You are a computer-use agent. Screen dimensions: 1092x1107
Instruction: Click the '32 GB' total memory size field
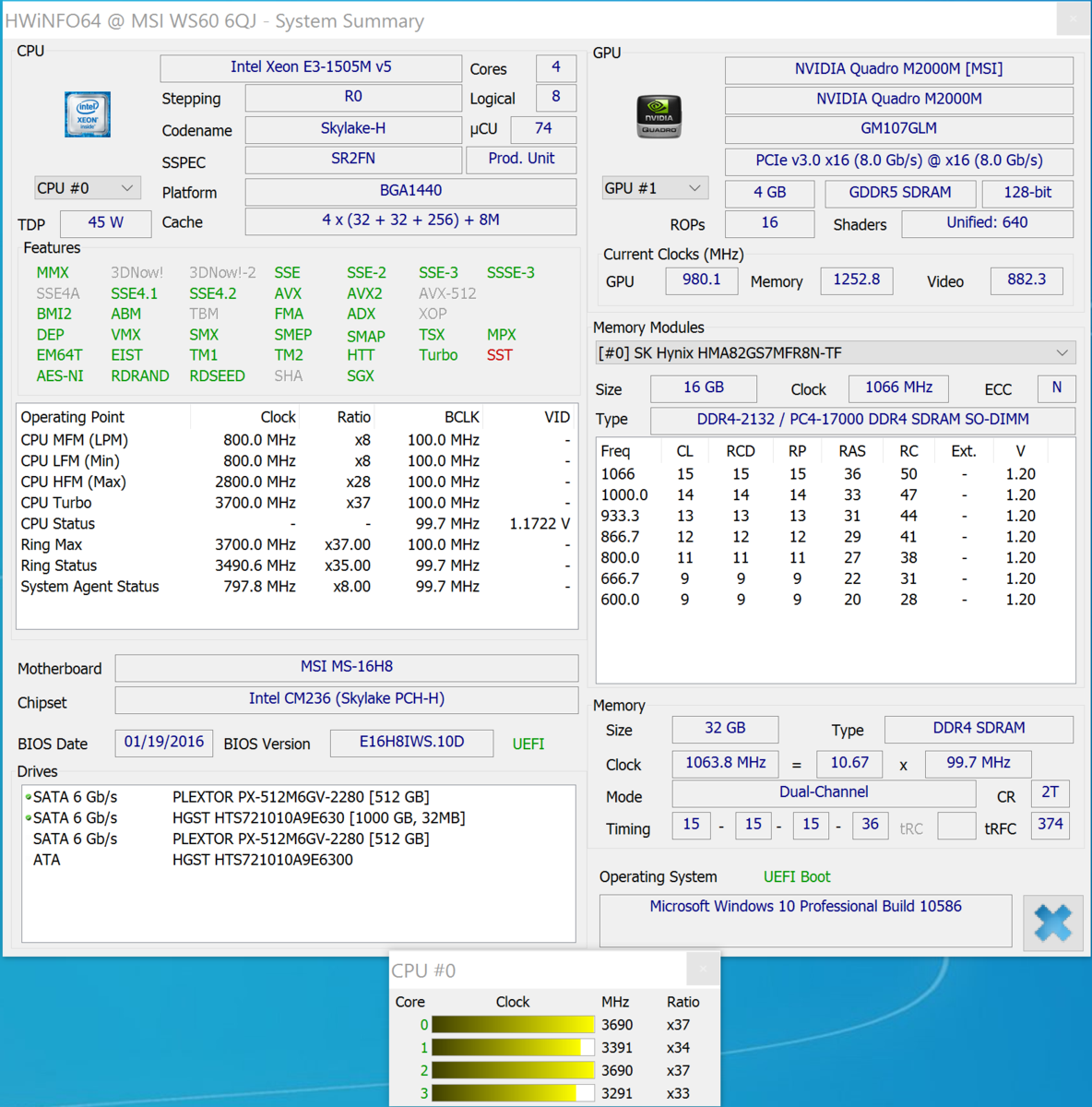point(725,729)
